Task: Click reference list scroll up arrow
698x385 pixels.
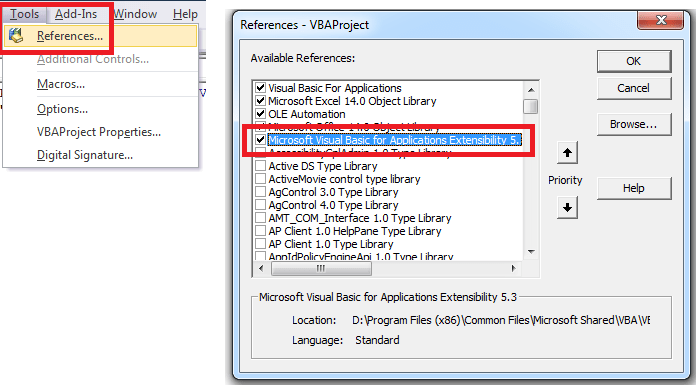Action: point(531,90)
